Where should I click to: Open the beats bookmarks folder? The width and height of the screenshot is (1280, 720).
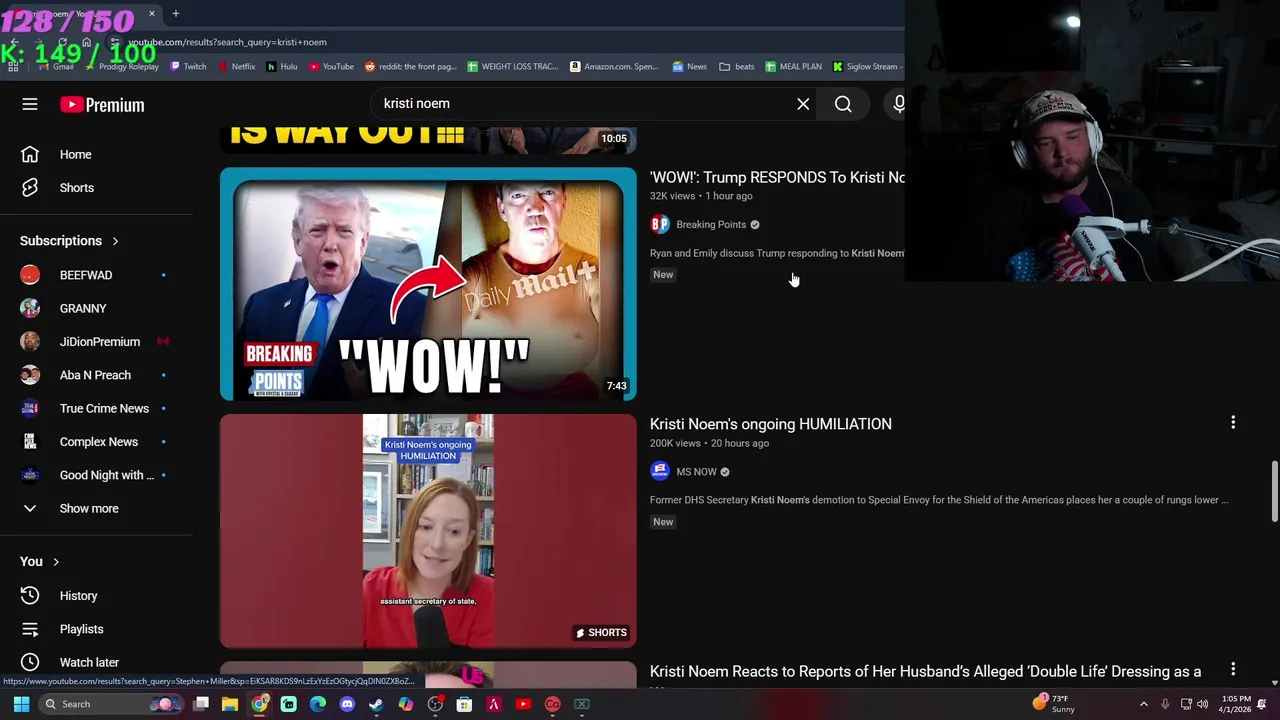pyautogui.click(x=737, y=67)
